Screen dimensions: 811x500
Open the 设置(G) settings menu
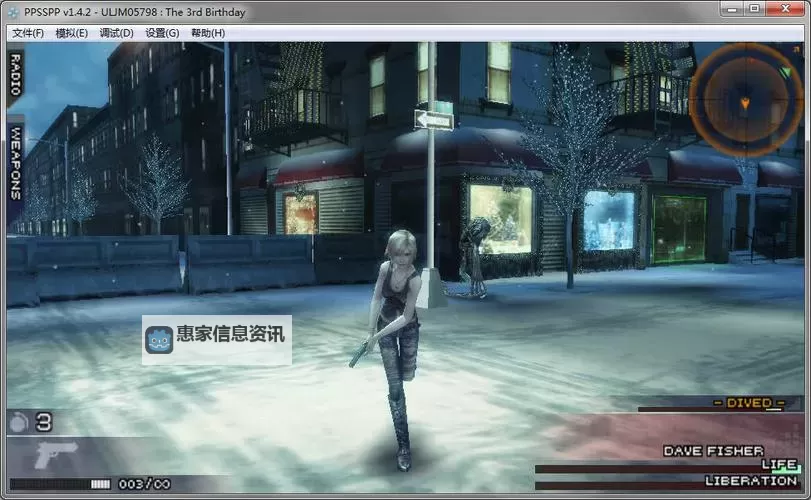coord(162,33)
